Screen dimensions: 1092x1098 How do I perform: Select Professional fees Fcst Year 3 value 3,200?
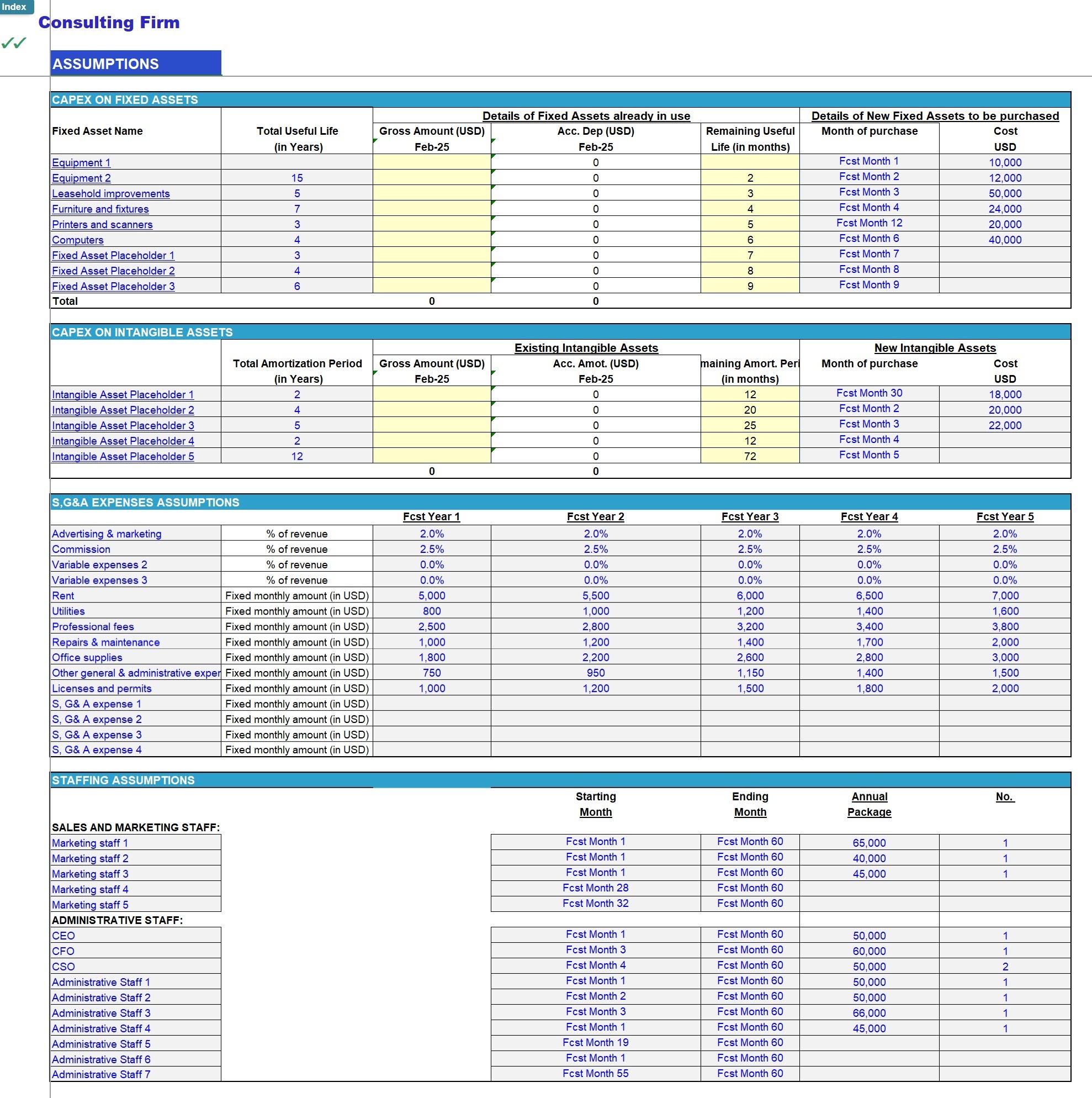(750, 626)
